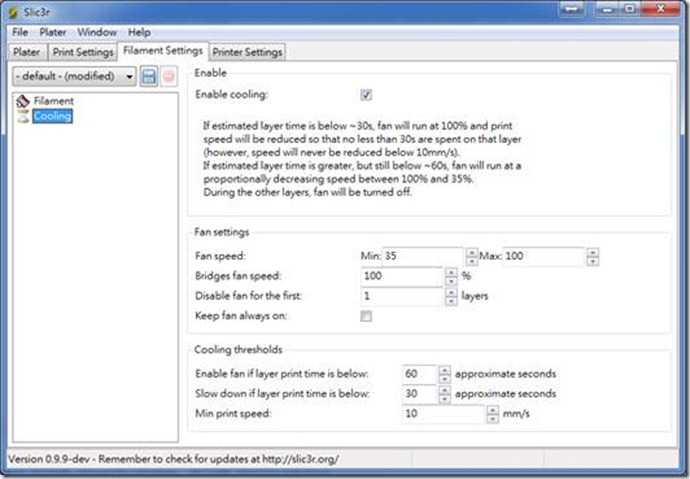Click the 'Fan settings' group label
690x479 pixels.
pos(221,232)
